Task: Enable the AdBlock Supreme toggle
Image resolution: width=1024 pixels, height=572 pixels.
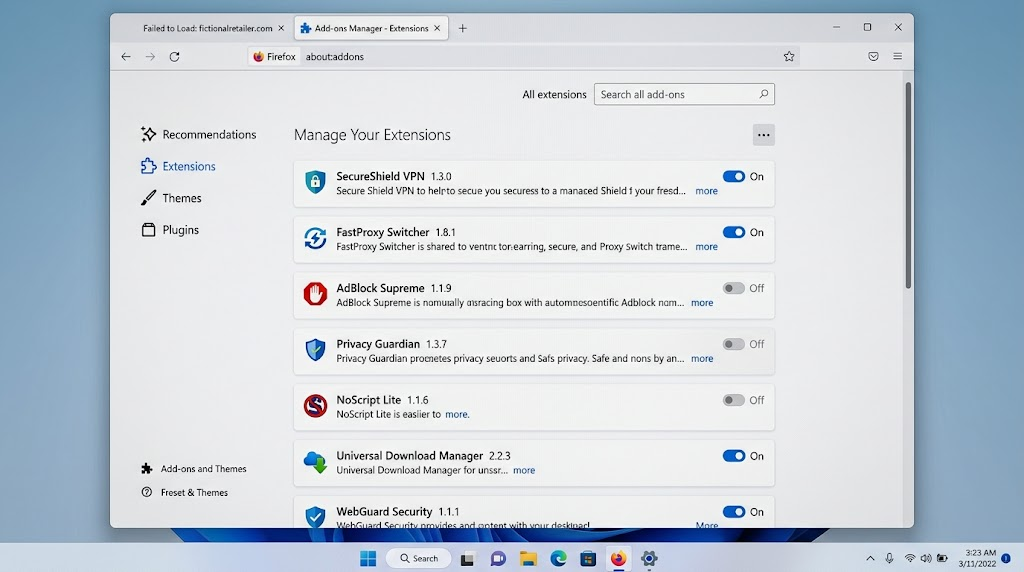Action: (x=733, y=288)
